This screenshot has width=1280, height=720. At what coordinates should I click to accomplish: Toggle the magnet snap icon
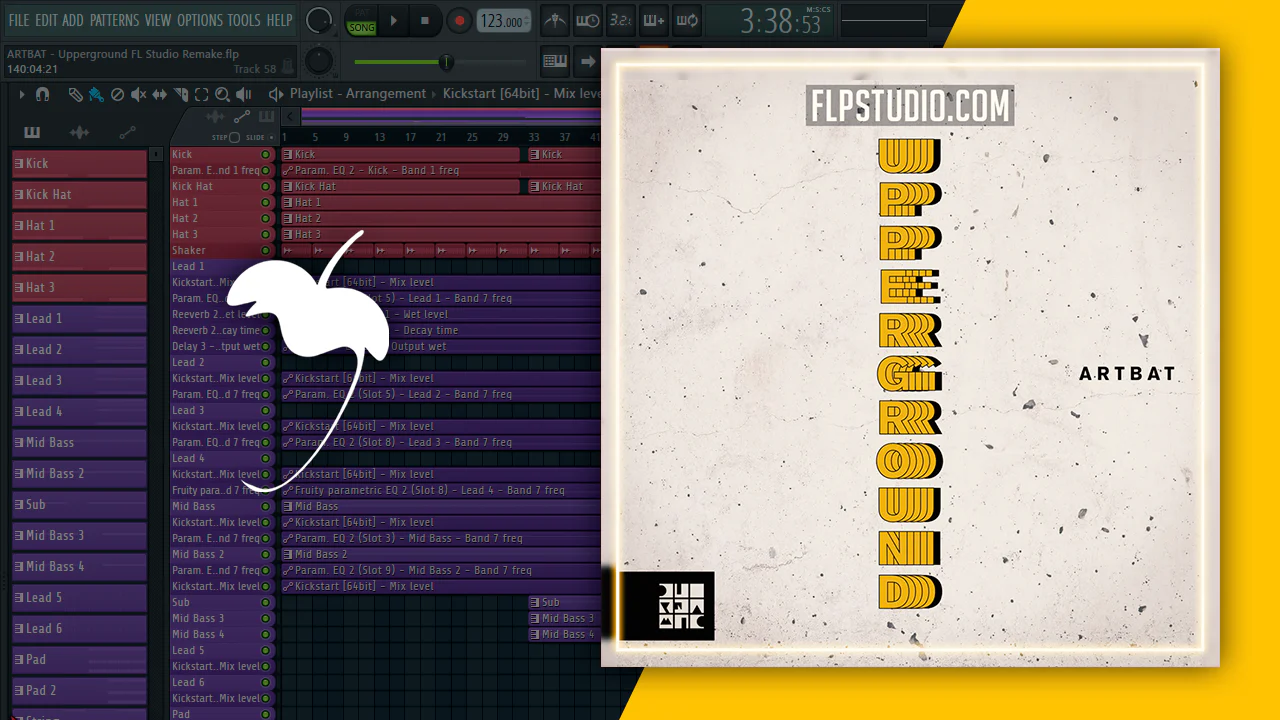pyautogui.click(x=42, y=94)
